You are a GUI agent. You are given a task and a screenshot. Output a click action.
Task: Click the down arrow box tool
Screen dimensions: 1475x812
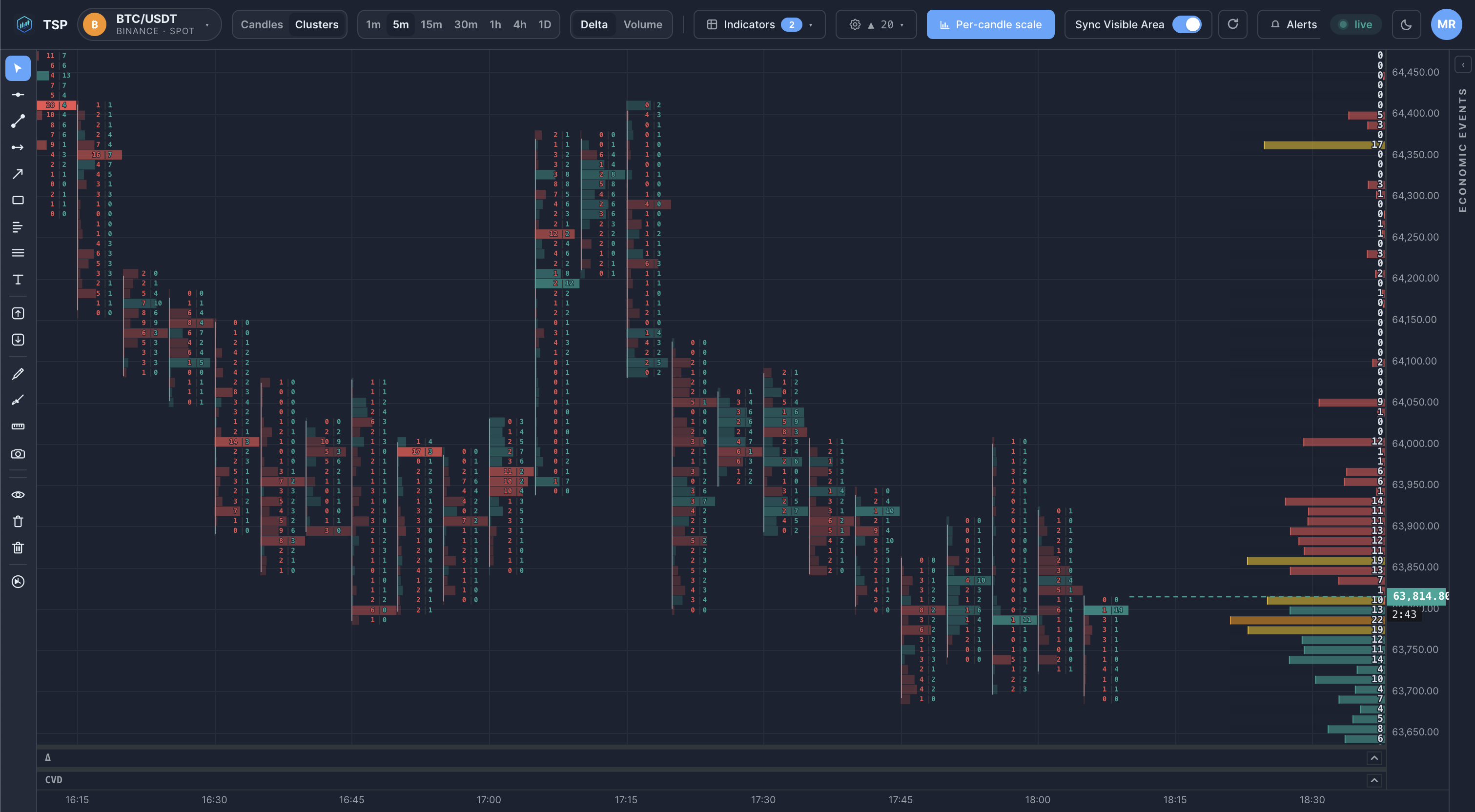pyautogui.click(x=18, y=340)
